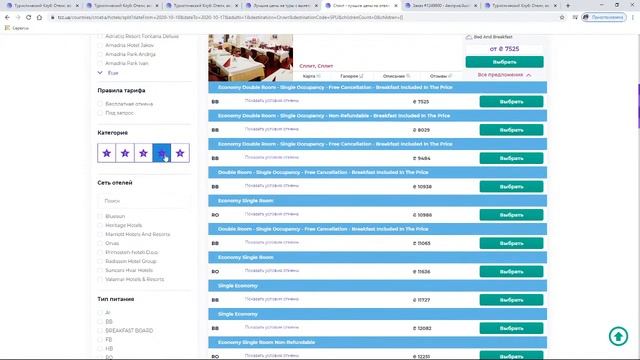
Task: Collapse Все предложения offers list
Action: 504,75
